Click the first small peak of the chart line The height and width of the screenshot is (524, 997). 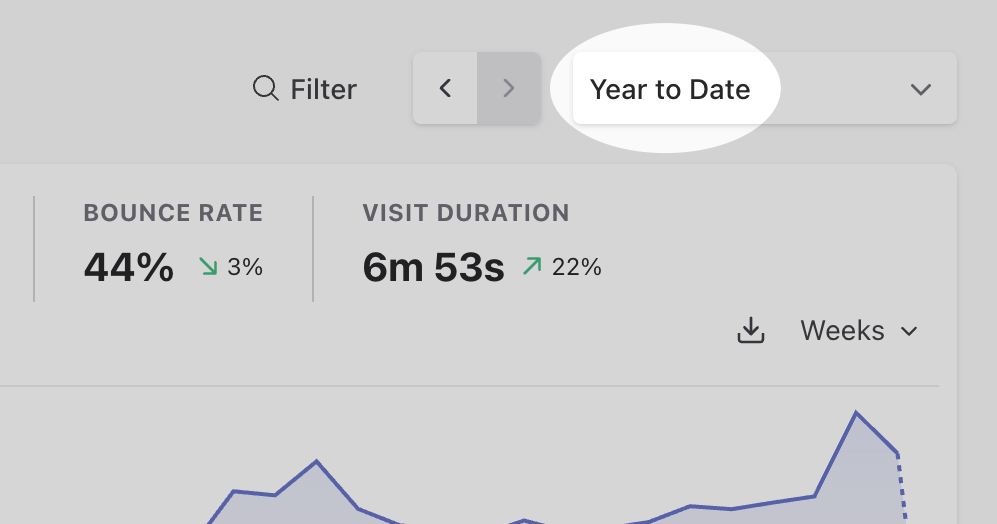pyautogui.click(x=234, y=491)
